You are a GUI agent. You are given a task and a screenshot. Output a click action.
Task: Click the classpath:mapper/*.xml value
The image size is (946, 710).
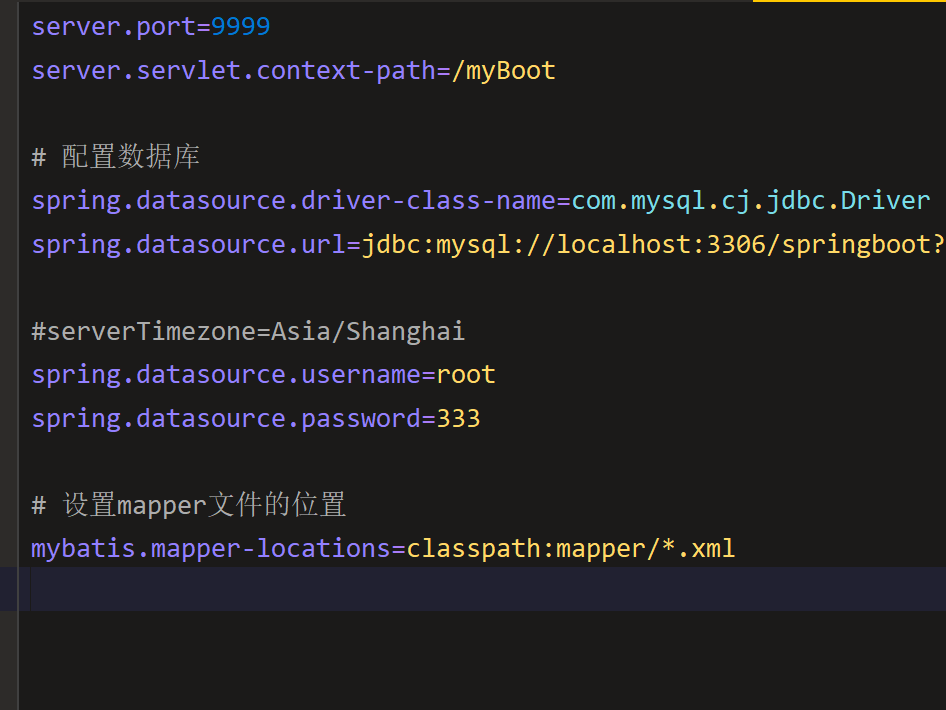pos(570,549)
